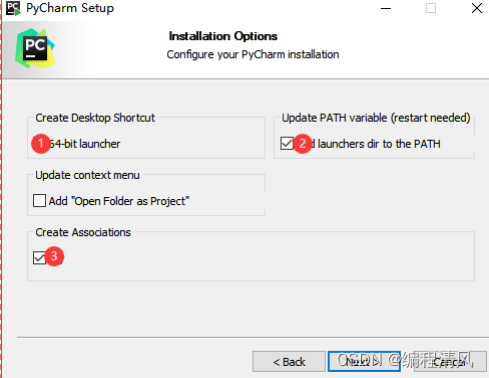This screenshot has width=489, height=378.
Task: Minimize the PyCharm Setup window
Action: (x=386, y=8)
